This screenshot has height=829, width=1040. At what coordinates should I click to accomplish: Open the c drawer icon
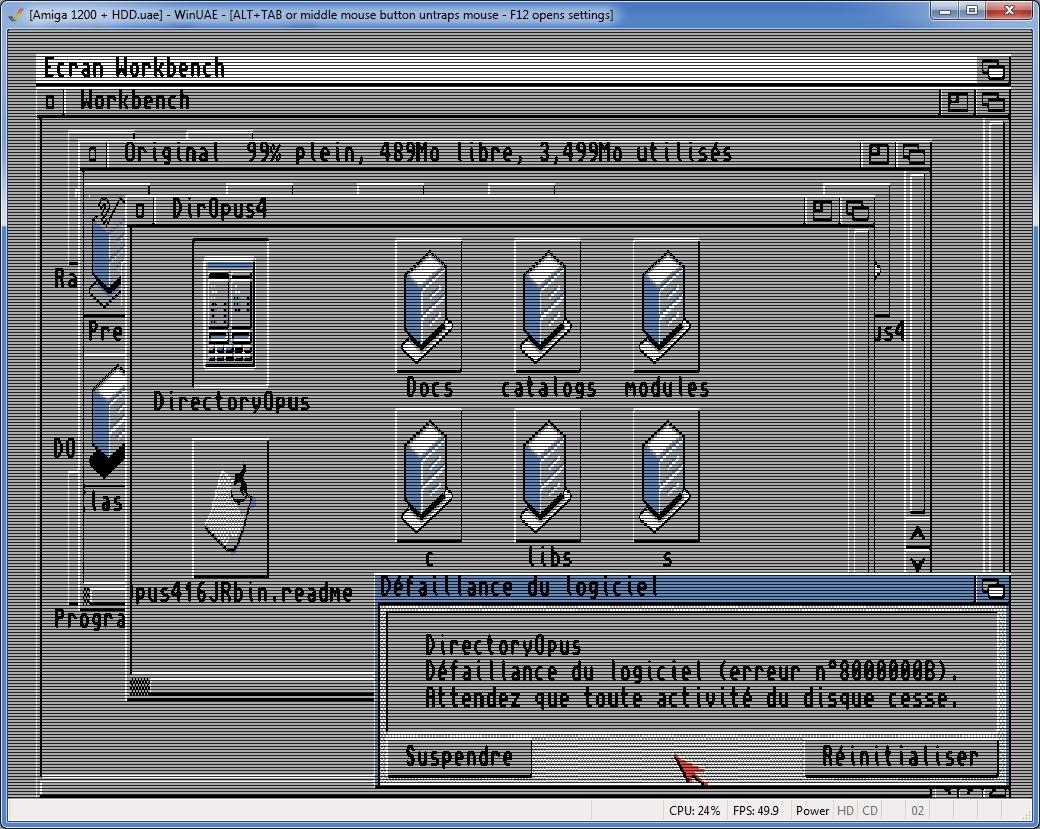[x=428, y=476]
